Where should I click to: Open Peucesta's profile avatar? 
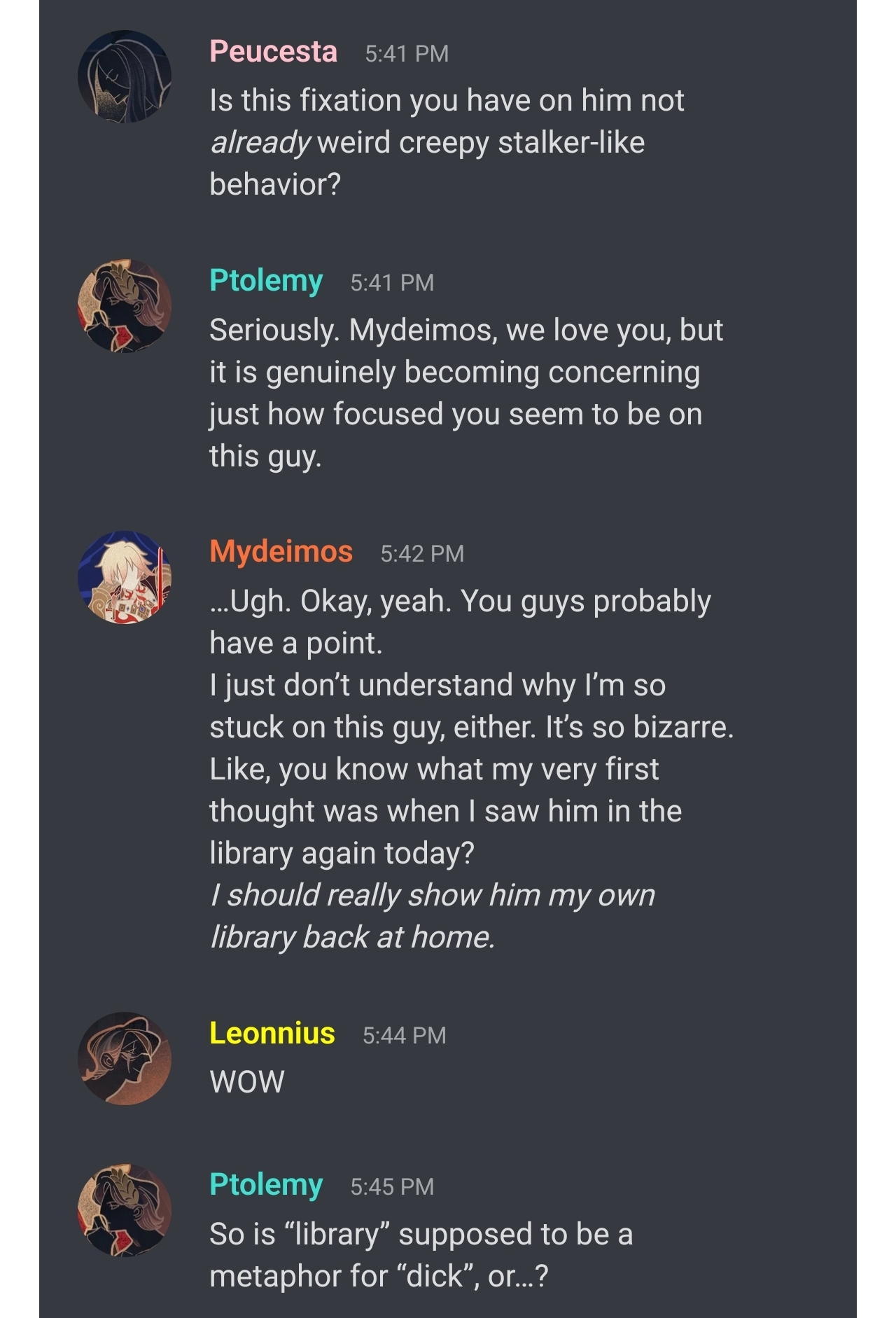[125, 76]
